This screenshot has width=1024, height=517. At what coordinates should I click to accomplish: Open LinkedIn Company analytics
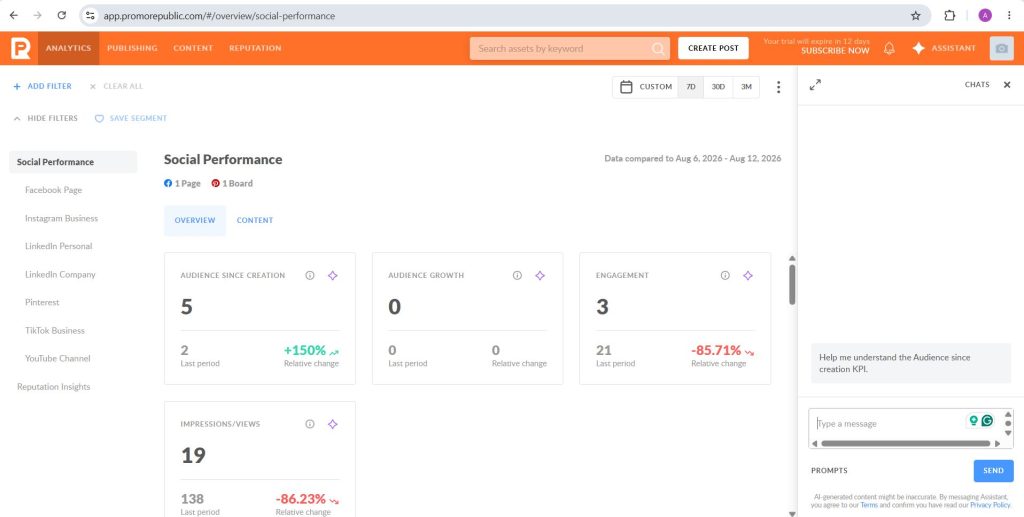pos(60,275)
